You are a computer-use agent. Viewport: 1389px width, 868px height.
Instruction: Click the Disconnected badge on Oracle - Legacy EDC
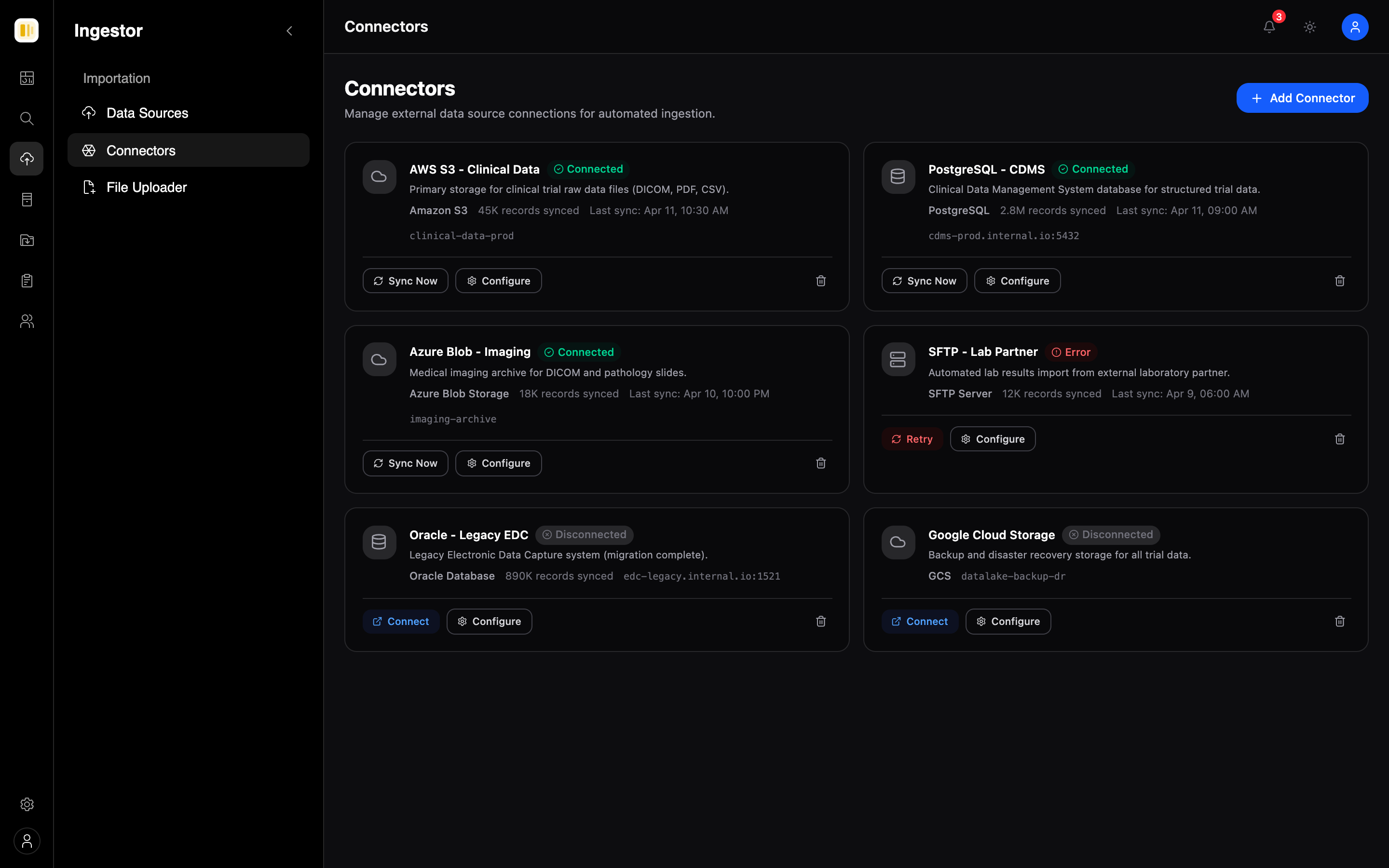[x=585, y=534]
